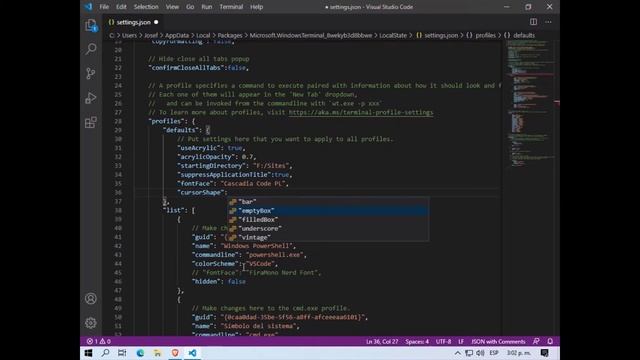Viewport: 640px width, 360px height.
Task: Open the Windows Start menu
Action: pos(88,353)
